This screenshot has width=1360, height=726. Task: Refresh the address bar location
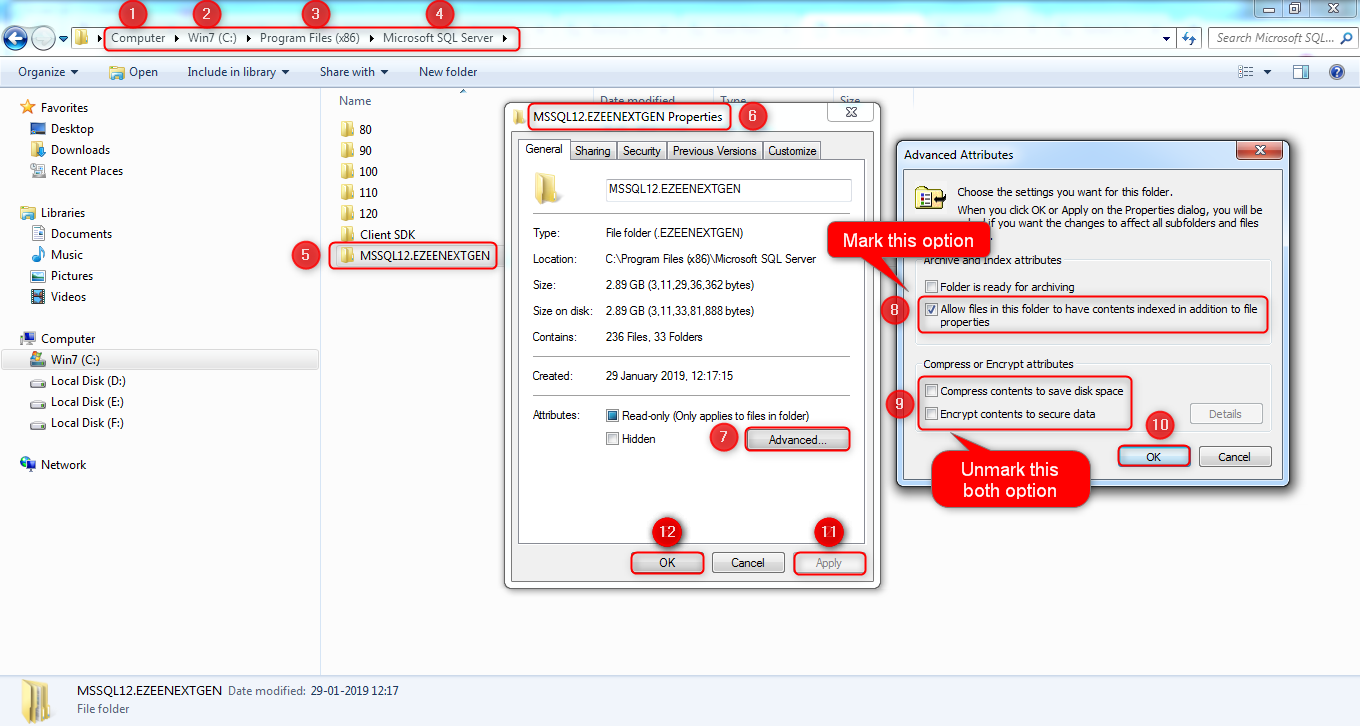1190,38
